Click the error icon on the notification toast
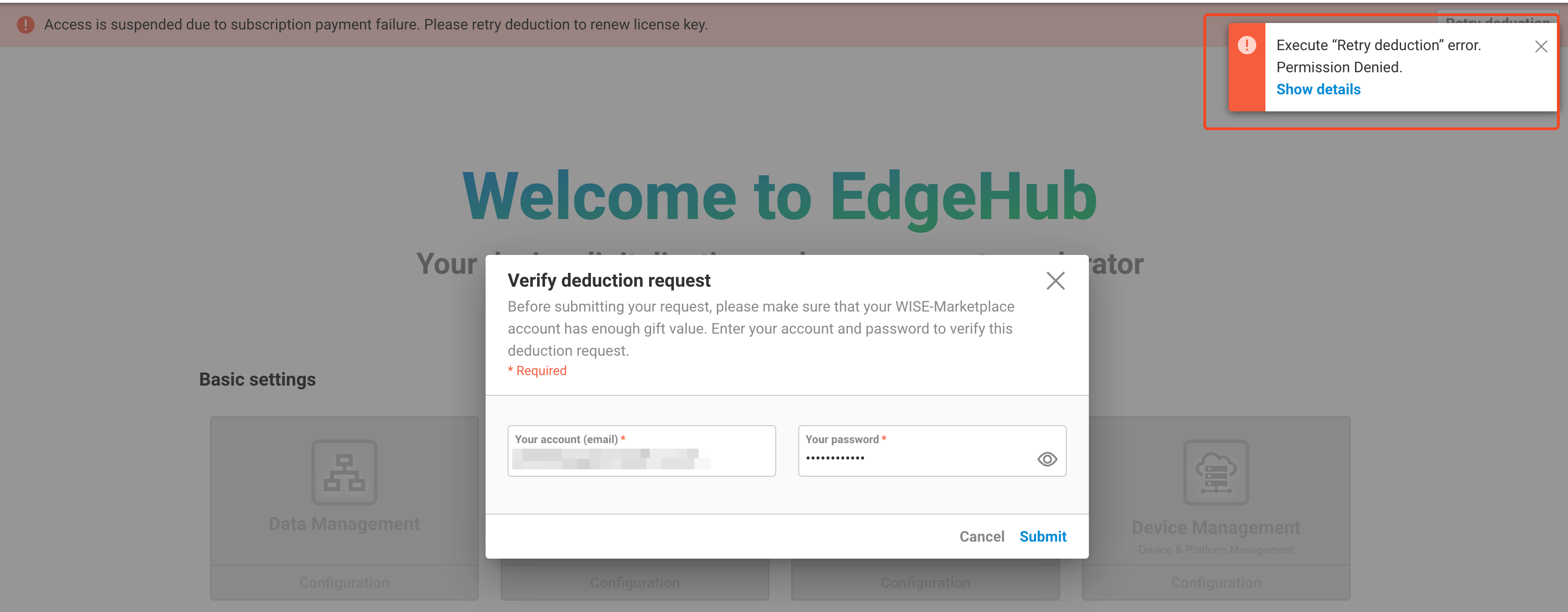This screenshot has height=612, width=1568. click(x=1248, y=45)
